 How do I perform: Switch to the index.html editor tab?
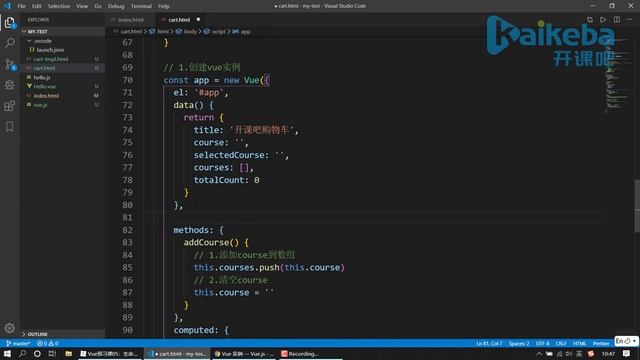tap(131, 20)
